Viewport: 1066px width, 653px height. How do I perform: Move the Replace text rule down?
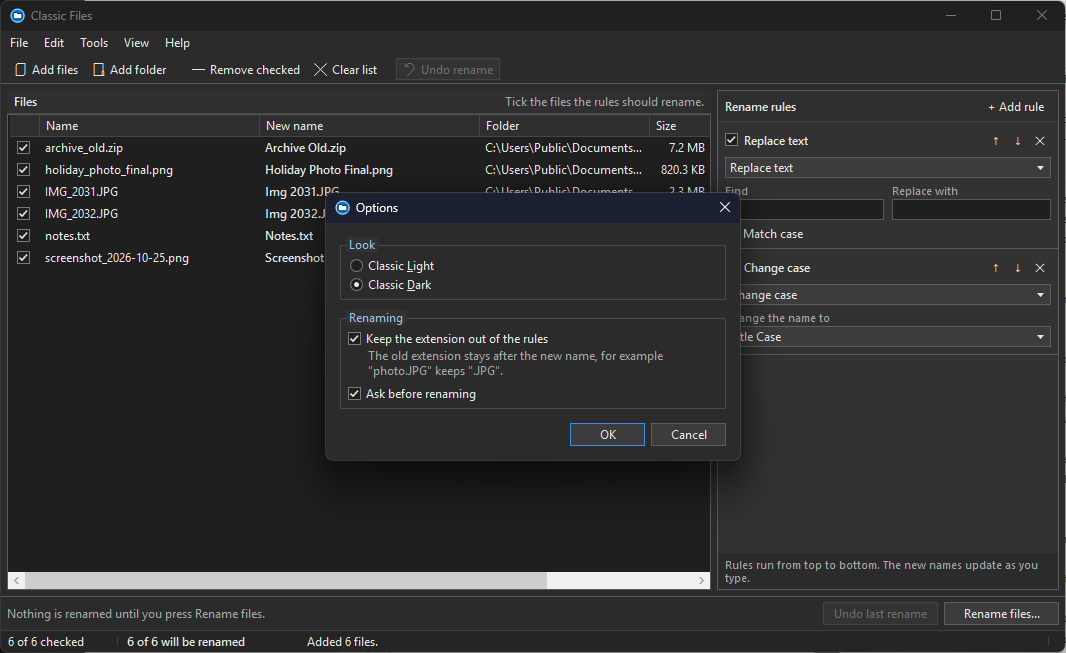coord(1018,141)
